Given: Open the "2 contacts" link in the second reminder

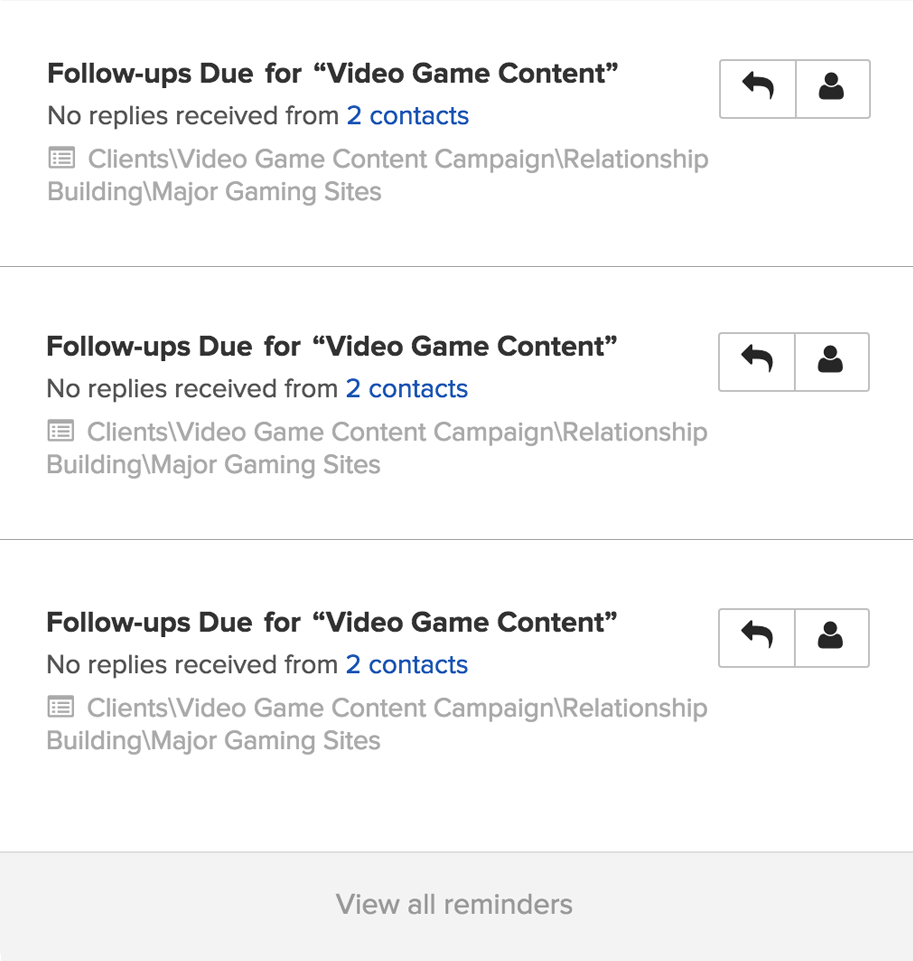Looking at the screenshot, I should (x=406, y=389).
